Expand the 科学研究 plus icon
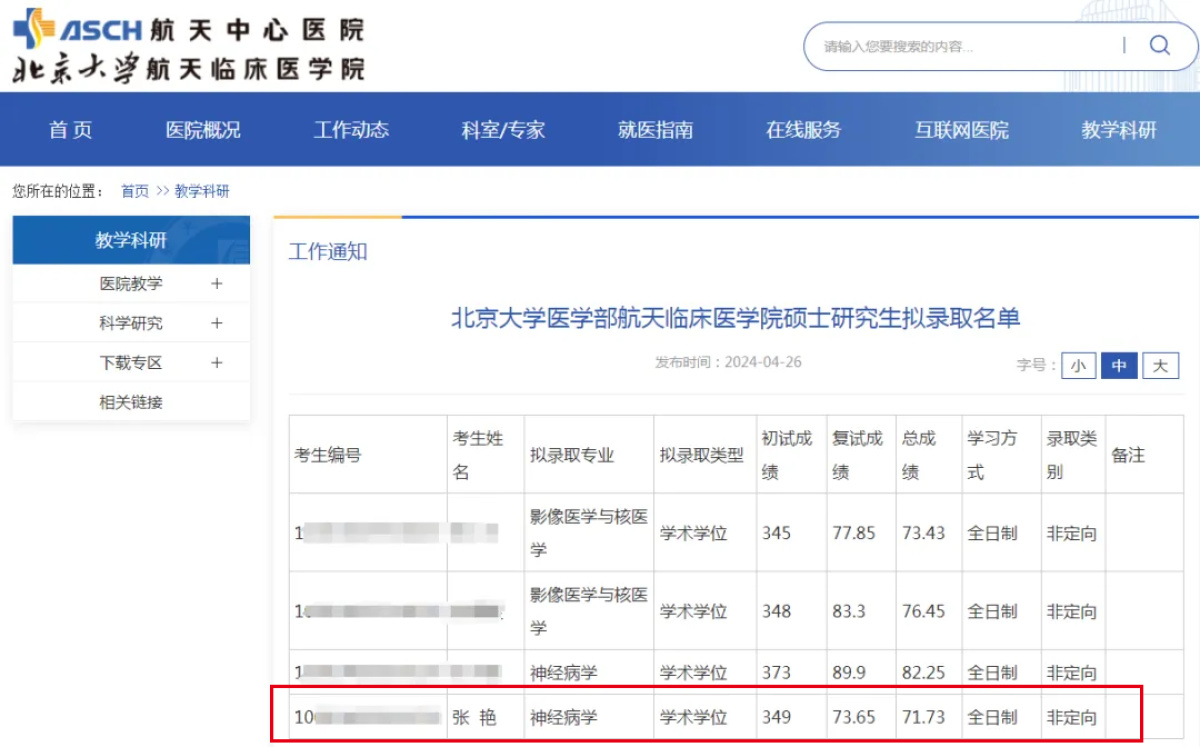1200x747 pixels. [217, 324]
